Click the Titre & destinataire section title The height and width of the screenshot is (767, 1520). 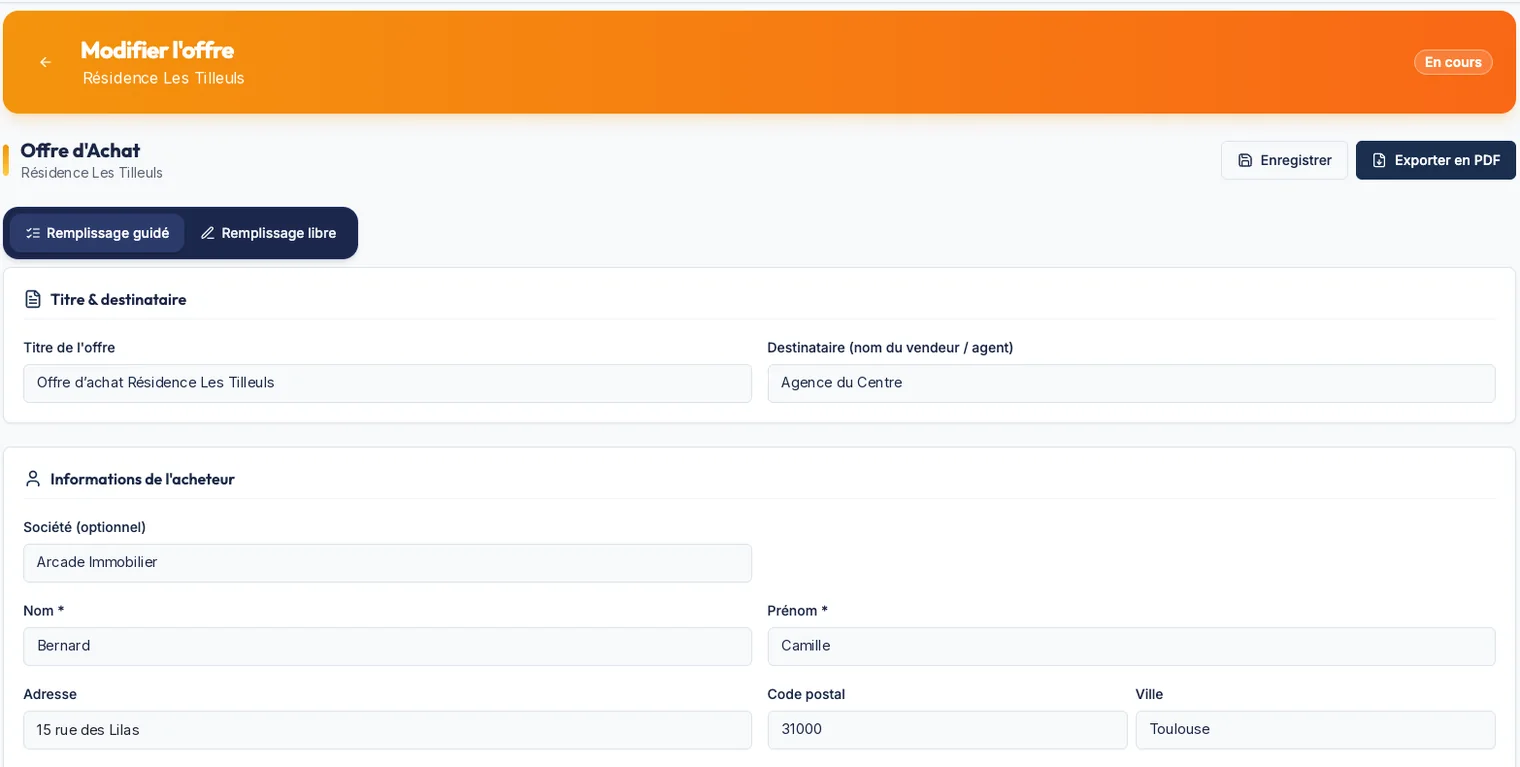click(118, 299)
